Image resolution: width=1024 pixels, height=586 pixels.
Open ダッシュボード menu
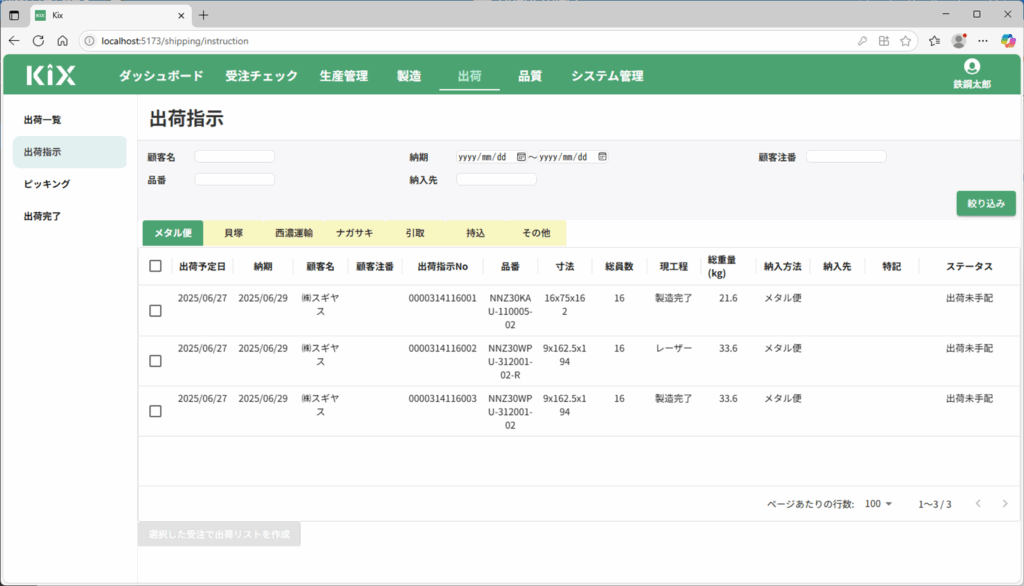point(161,76)
